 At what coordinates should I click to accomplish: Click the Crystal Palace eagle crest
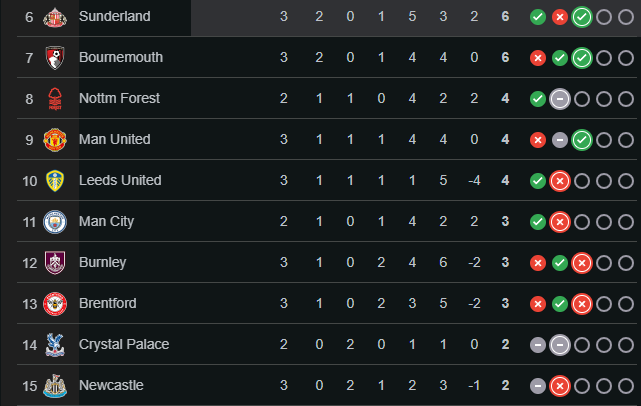tap(55, 345)
